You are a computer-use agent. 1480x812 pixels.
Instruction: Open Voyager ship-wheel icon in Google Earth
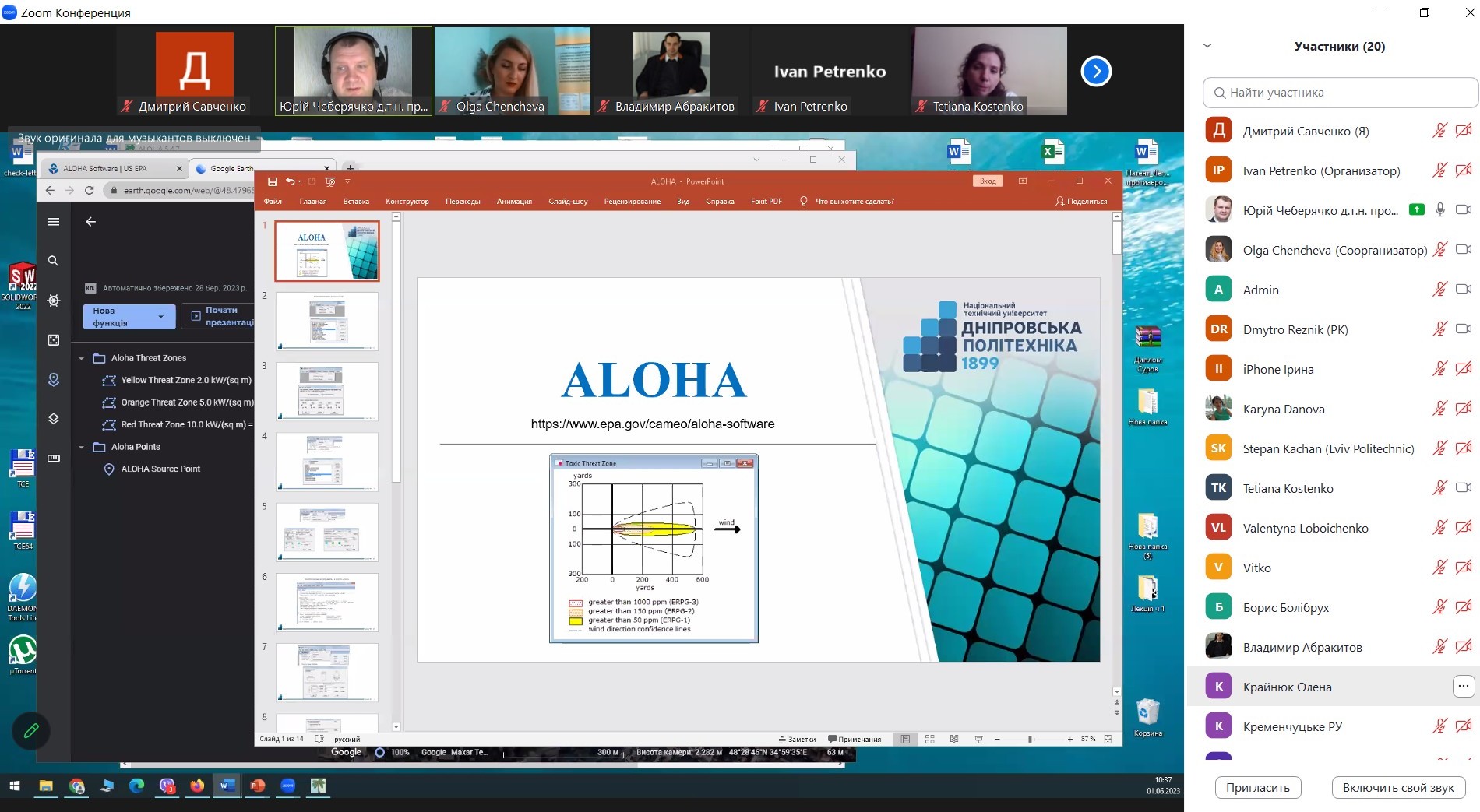point(54,301)
